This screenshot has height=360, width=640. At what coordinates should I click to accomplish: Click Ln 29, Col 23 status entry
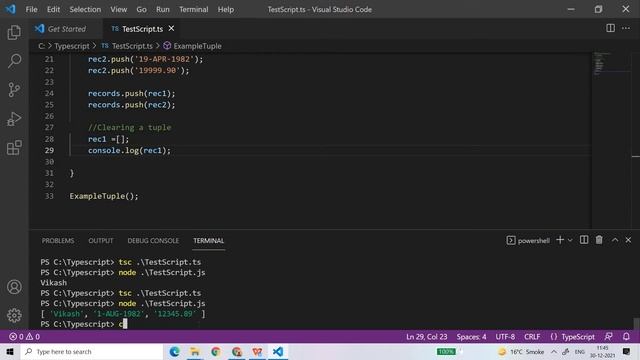427,337
